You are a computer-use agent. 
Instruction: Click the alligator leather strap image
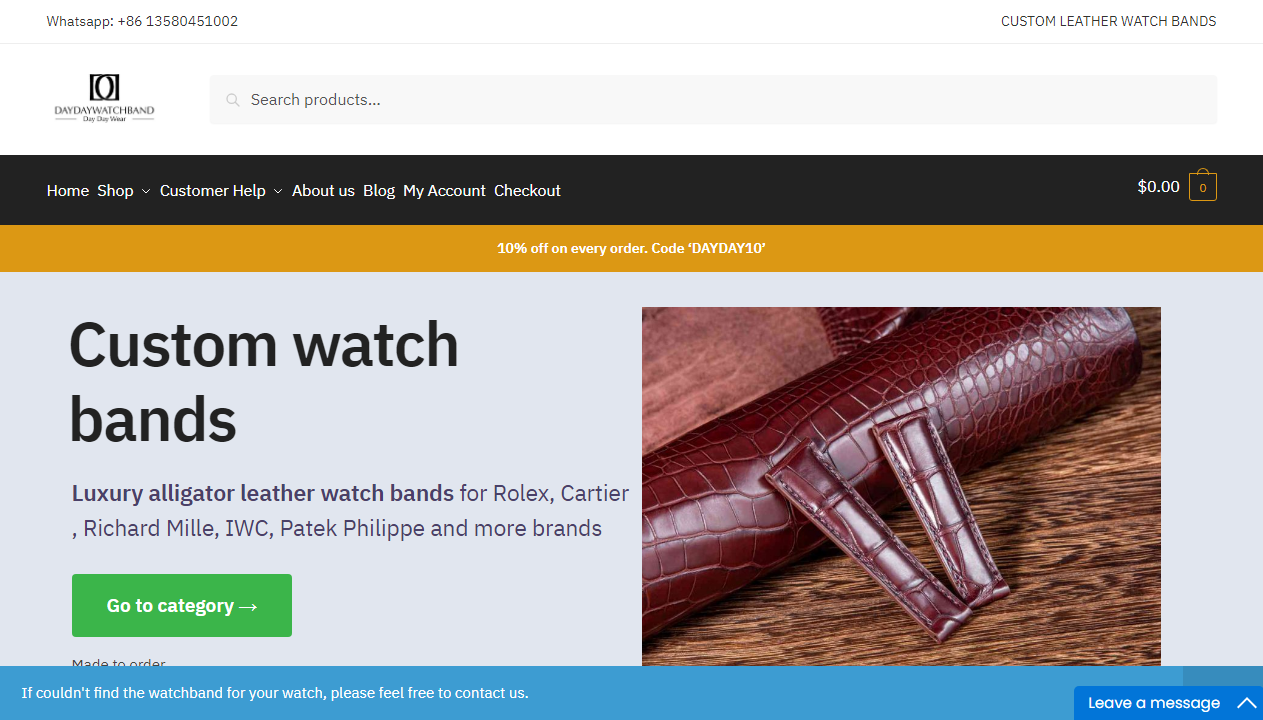coord(901,486)
